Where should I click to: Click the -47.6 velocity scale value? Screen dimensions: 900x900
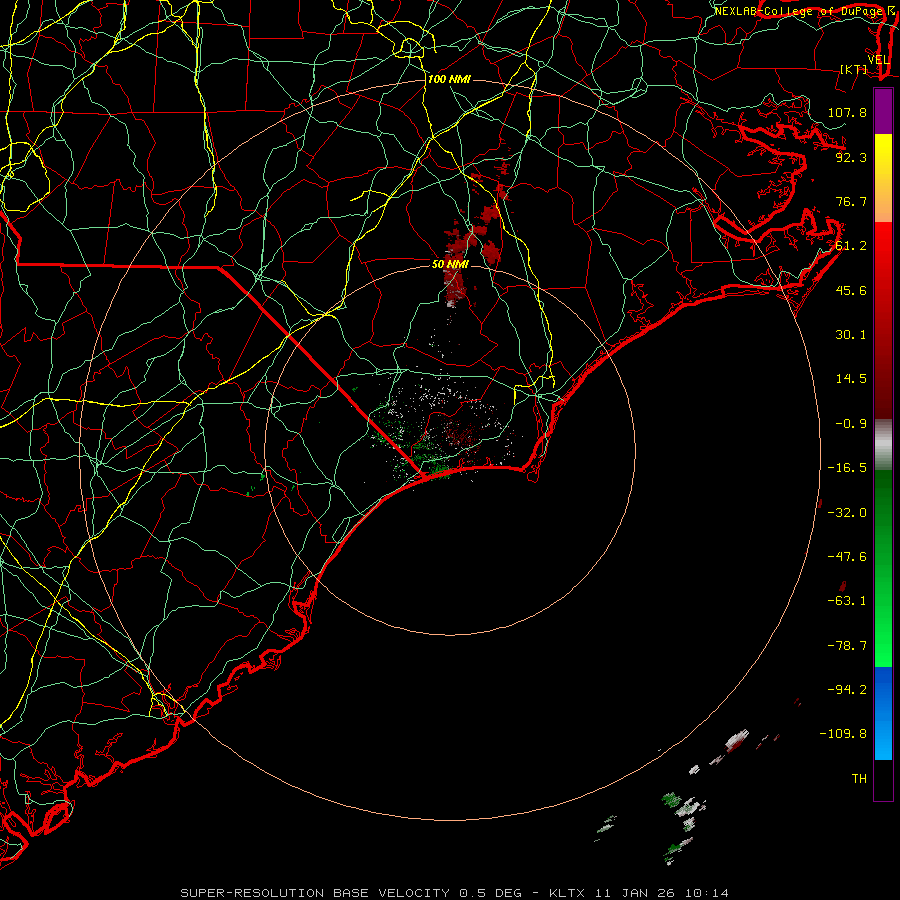(x=847, y=557)
